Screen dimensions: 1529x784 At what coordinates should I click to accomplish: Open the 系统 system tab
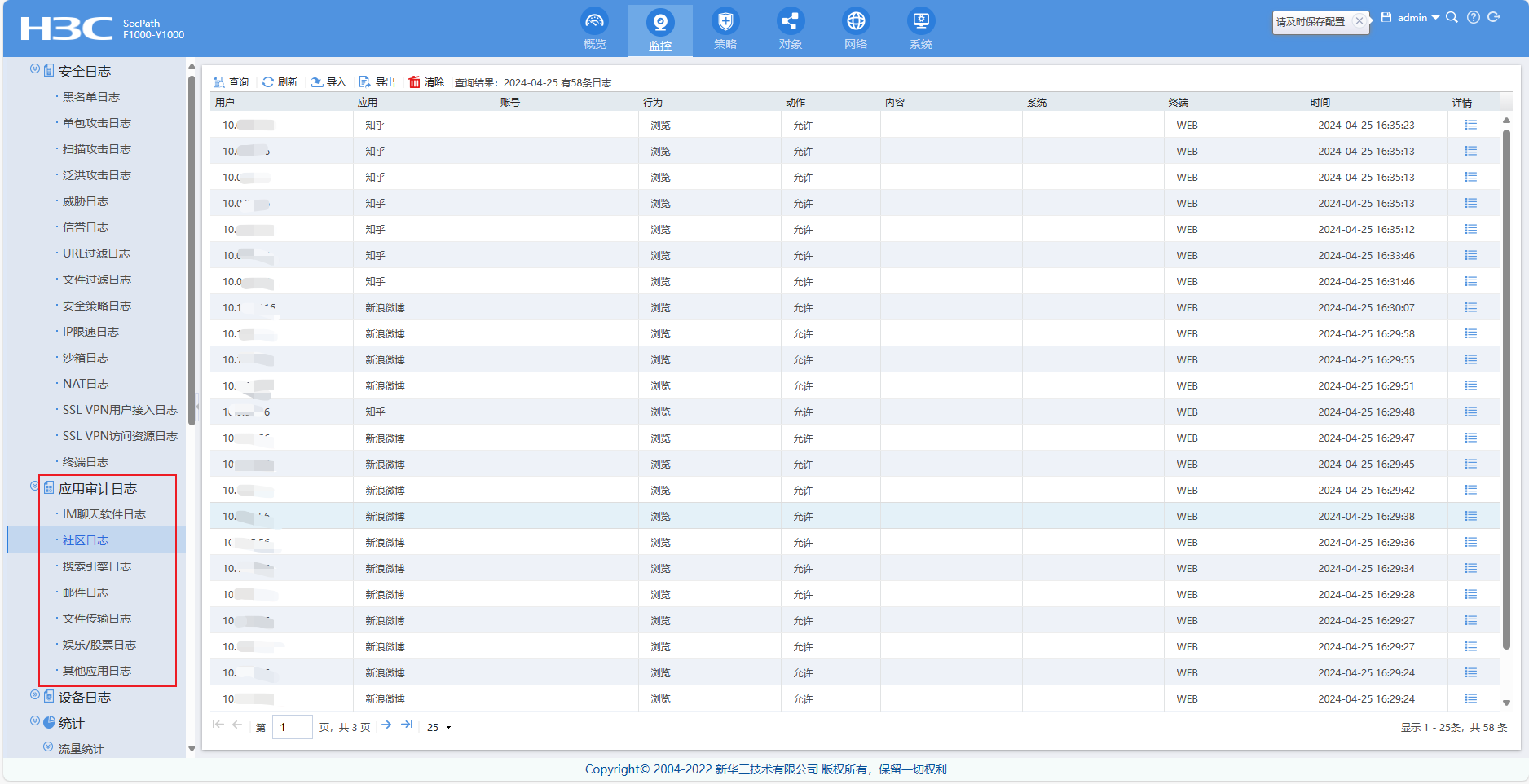[921, 29]
